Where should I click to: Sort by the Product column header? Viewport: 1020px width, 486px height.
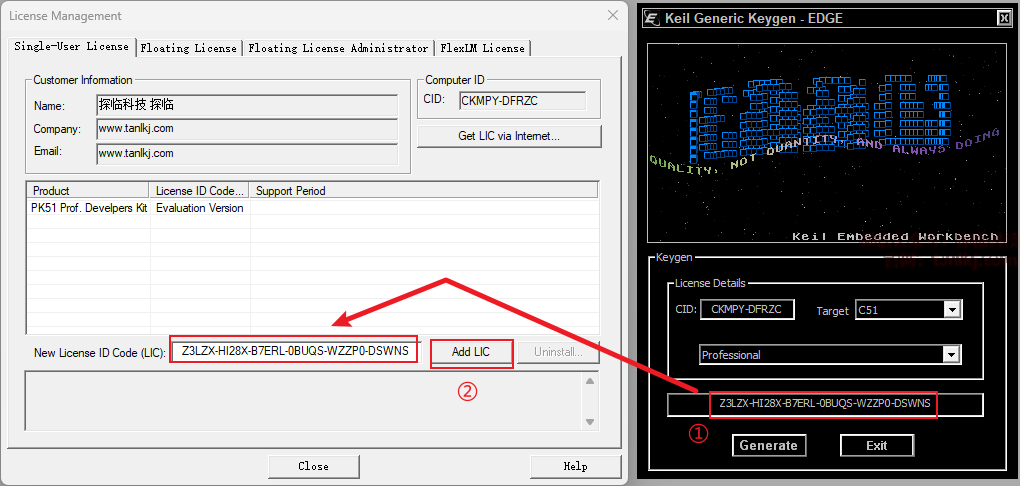pos(87,191)
